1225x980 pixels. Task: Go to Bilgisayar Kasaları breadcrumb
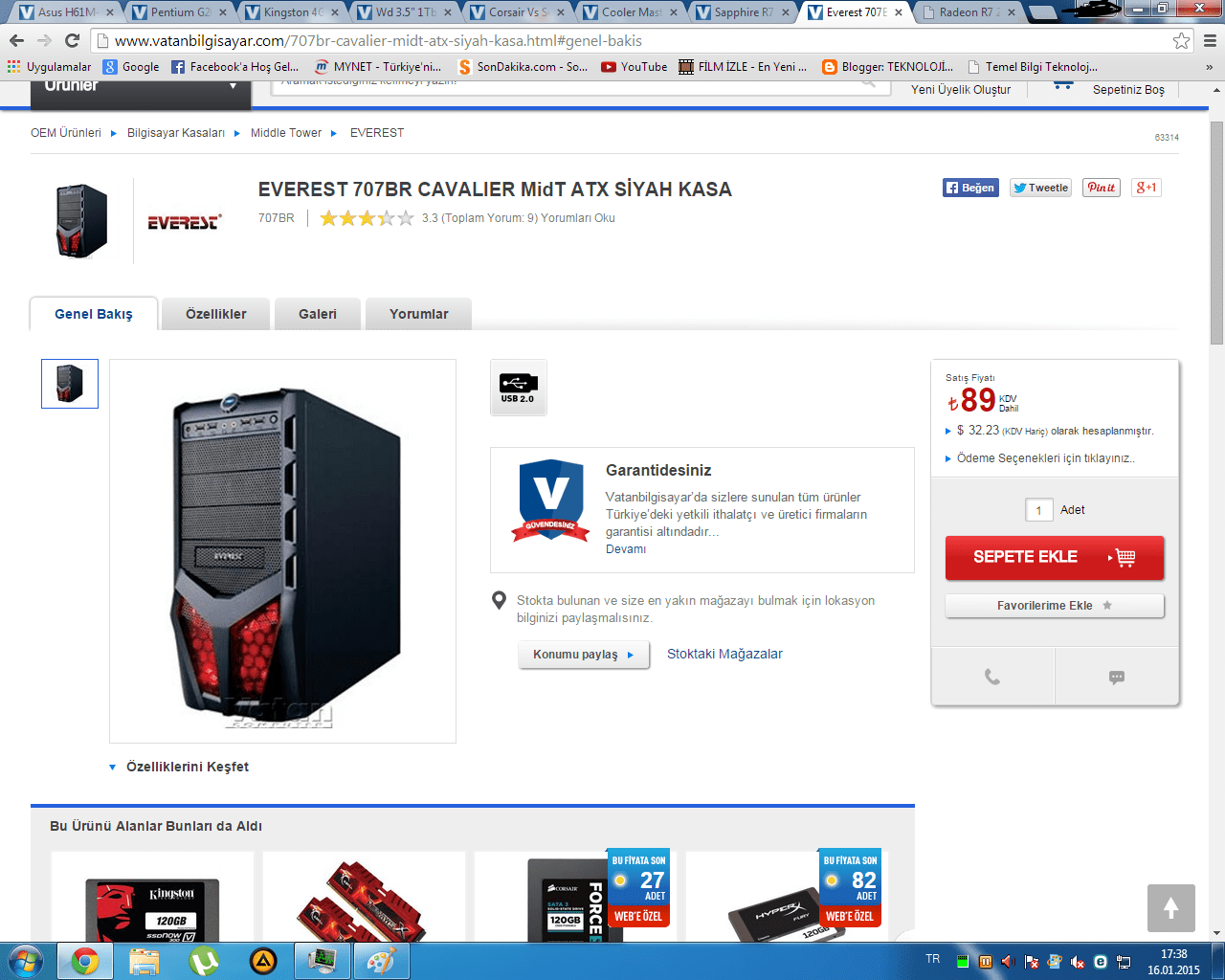coord(176,133)
